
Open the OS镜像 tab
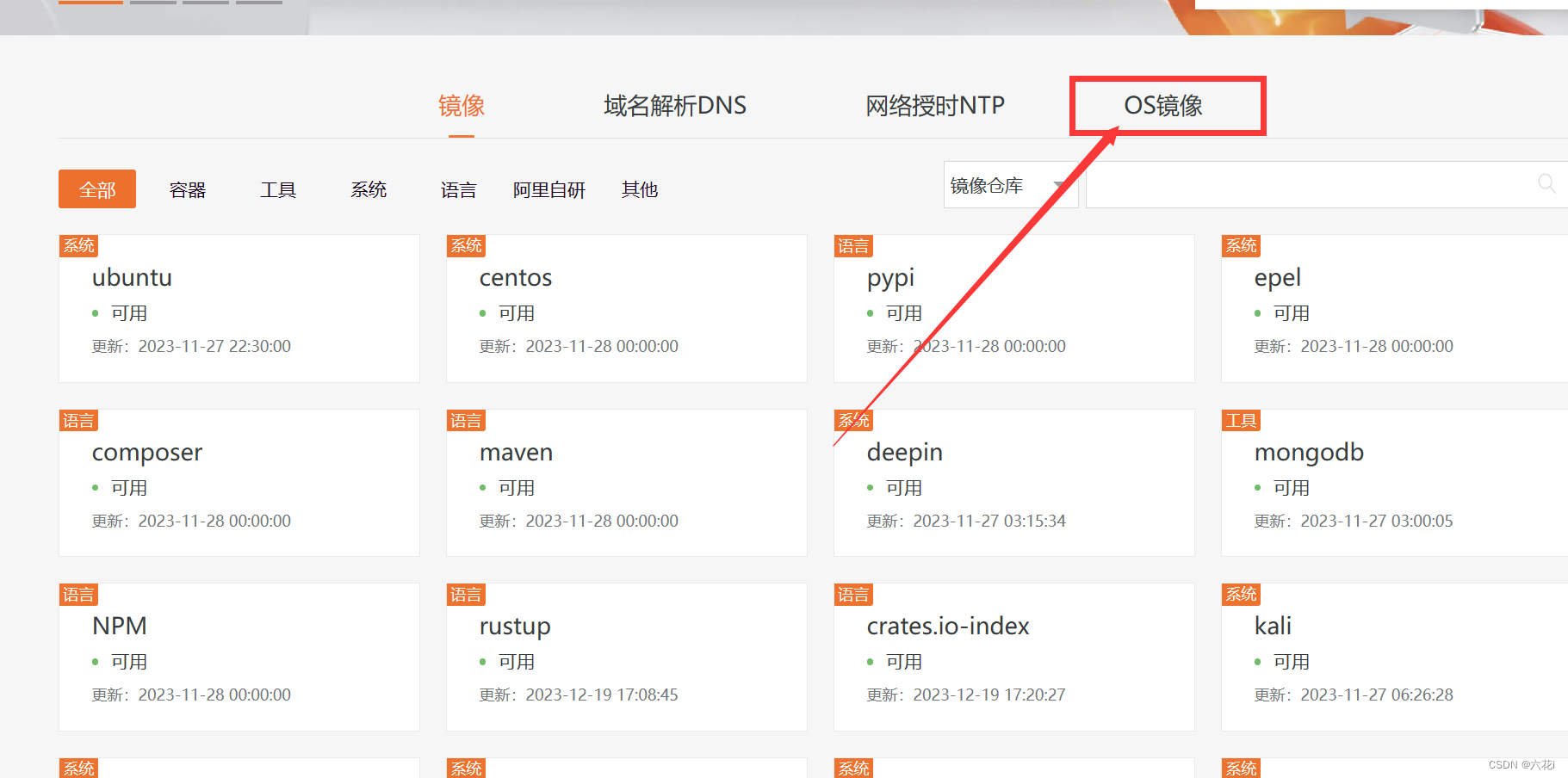pos(1163,106)
